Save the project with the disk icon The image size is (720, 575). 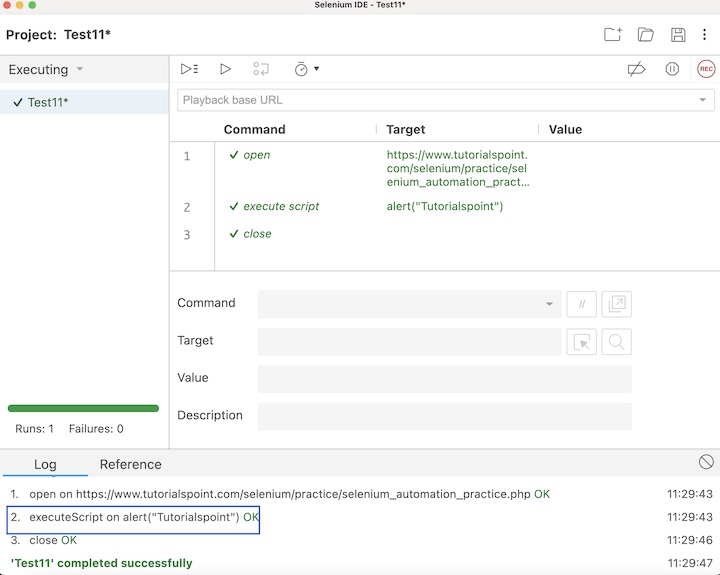[x=678, y=35]
